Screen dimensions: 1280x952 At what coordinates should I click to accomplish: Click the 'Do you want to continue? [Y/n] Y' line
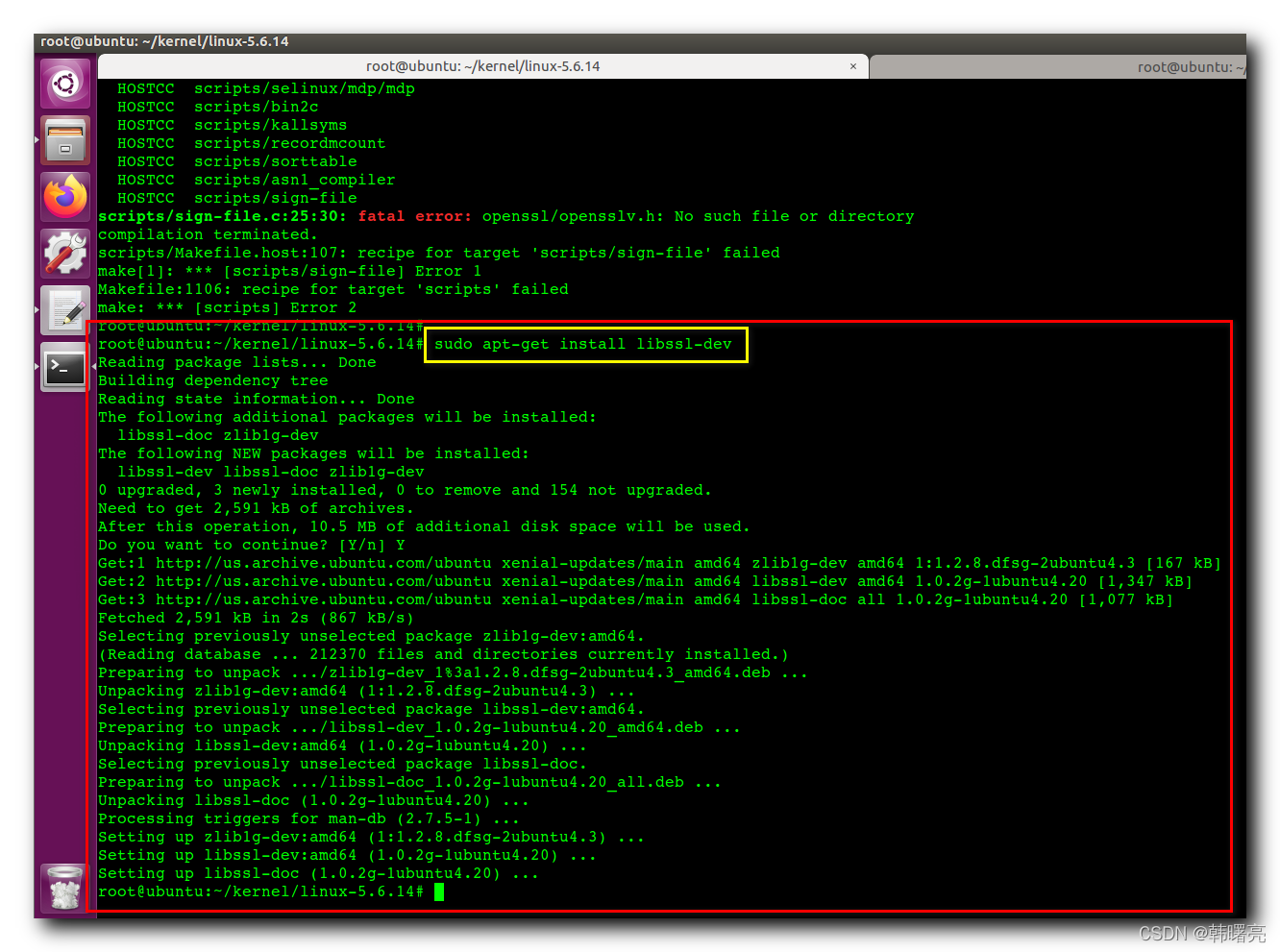[252, 545]
